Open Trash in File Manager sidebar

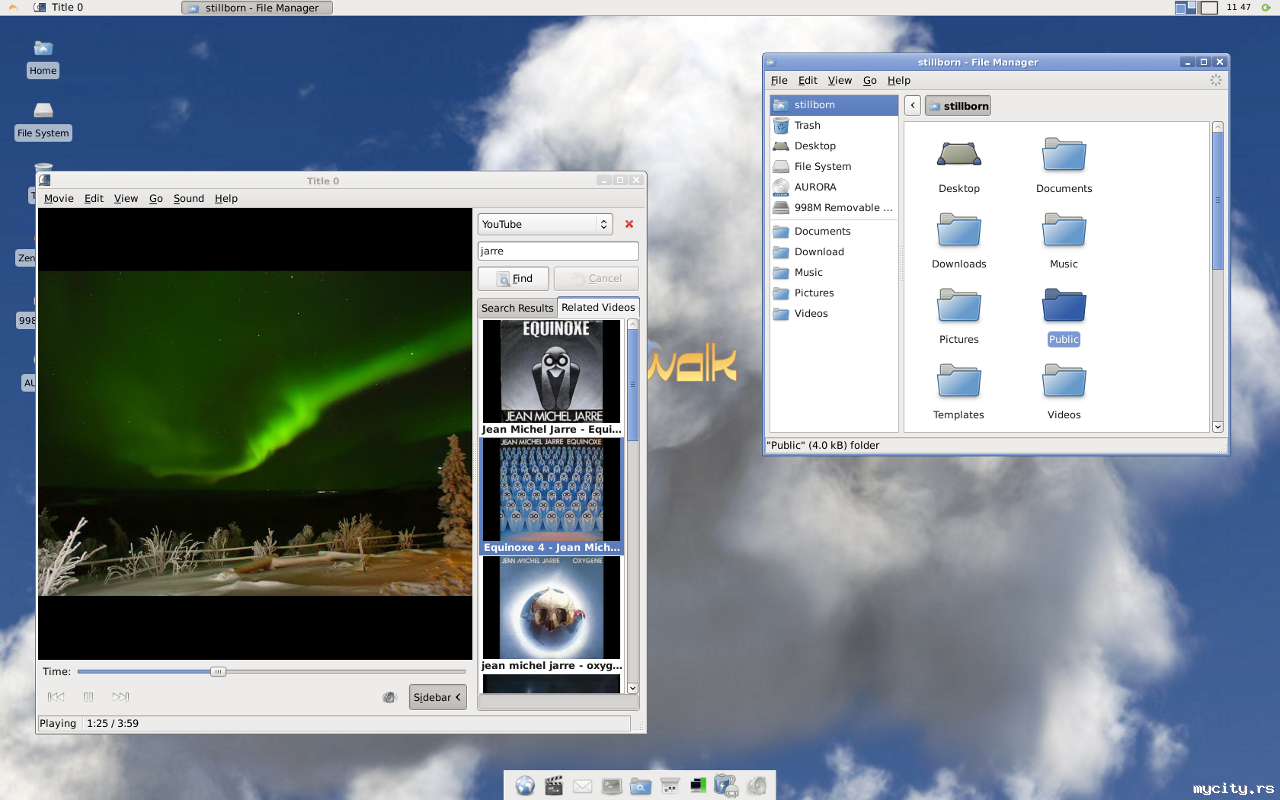[x=834, y=126]
